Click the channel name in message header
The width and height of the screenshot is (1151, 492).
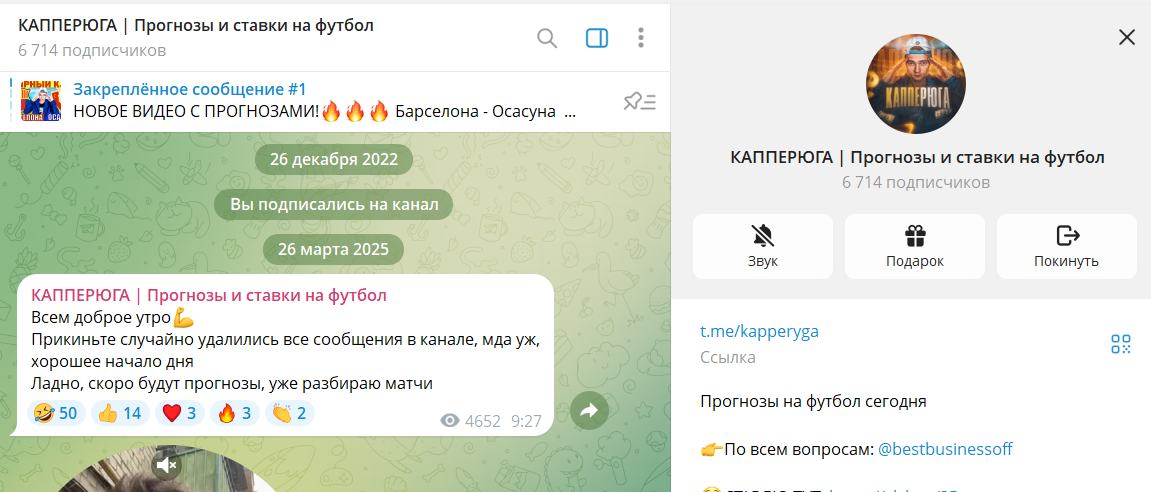tap(208, 296)
